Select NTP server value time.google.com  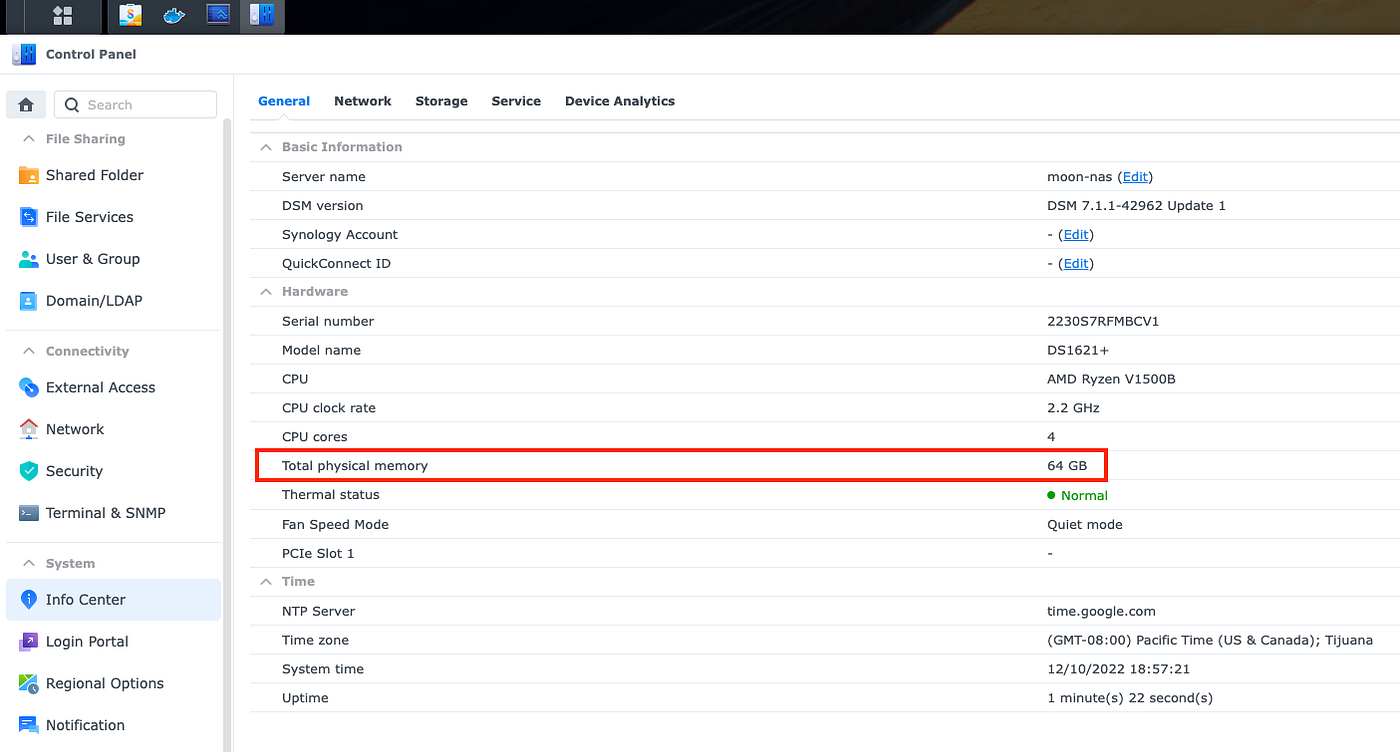click(1101, 612)
